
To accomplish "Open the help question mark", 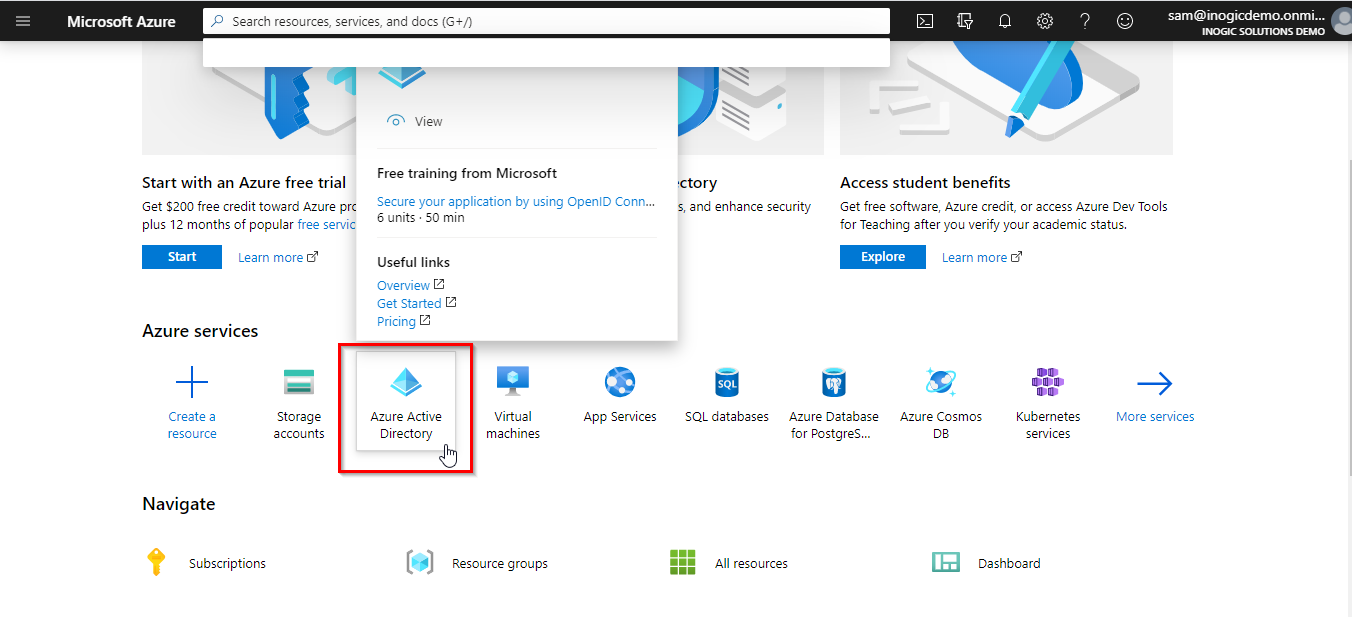I will 1085,21.
